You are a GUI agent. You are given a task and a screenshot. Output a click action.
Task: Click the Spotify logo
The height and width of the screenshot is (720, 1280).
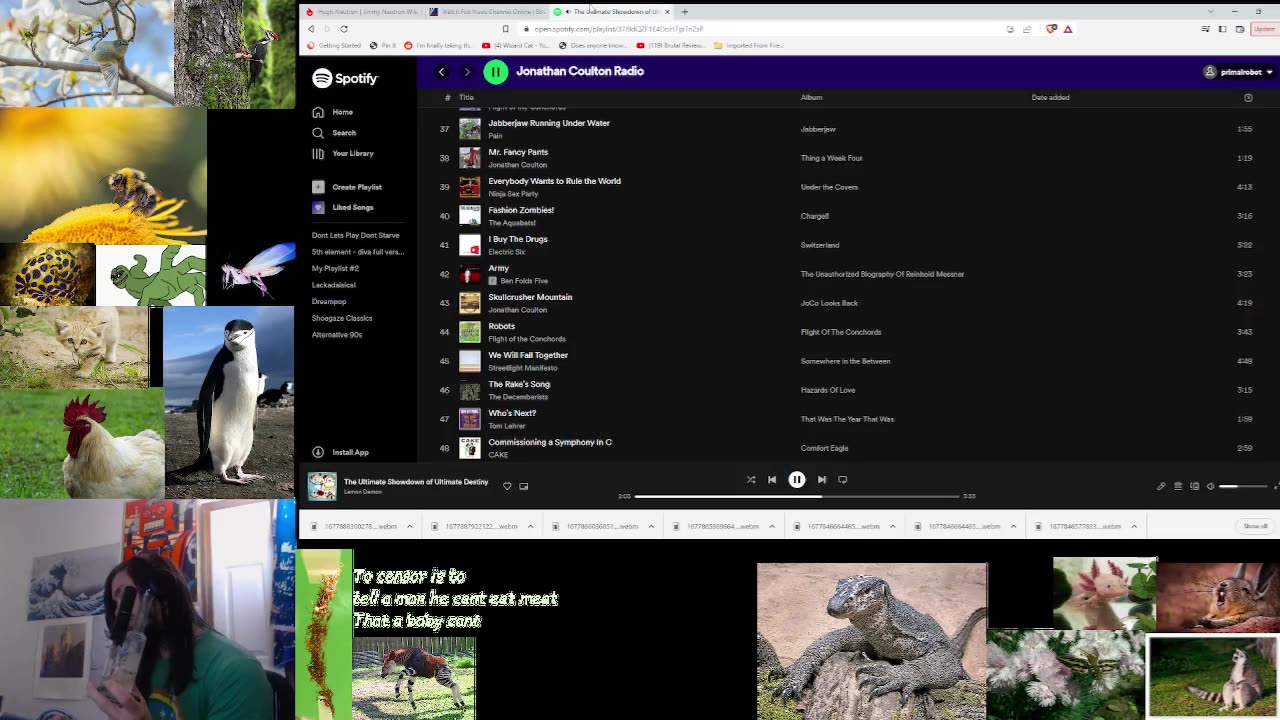(x=345, y=78)
